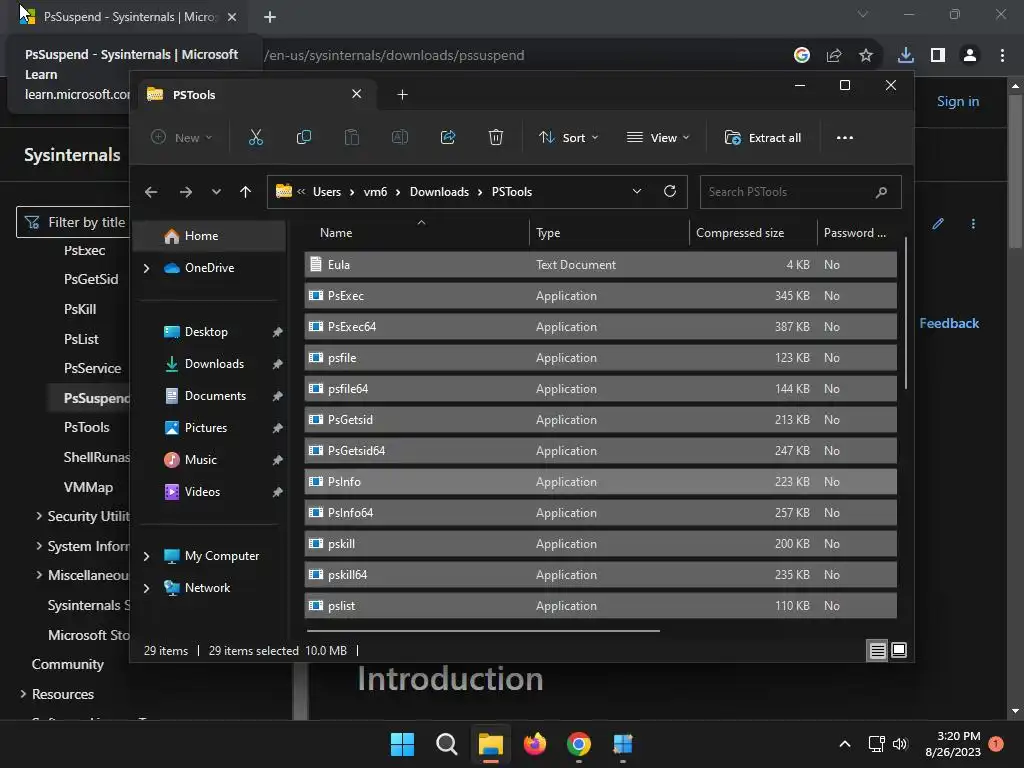The width and height of the screenshot is (1024, 768).
Task: Expand the OneDrive tree node
Action: click(x=146, y=268)
